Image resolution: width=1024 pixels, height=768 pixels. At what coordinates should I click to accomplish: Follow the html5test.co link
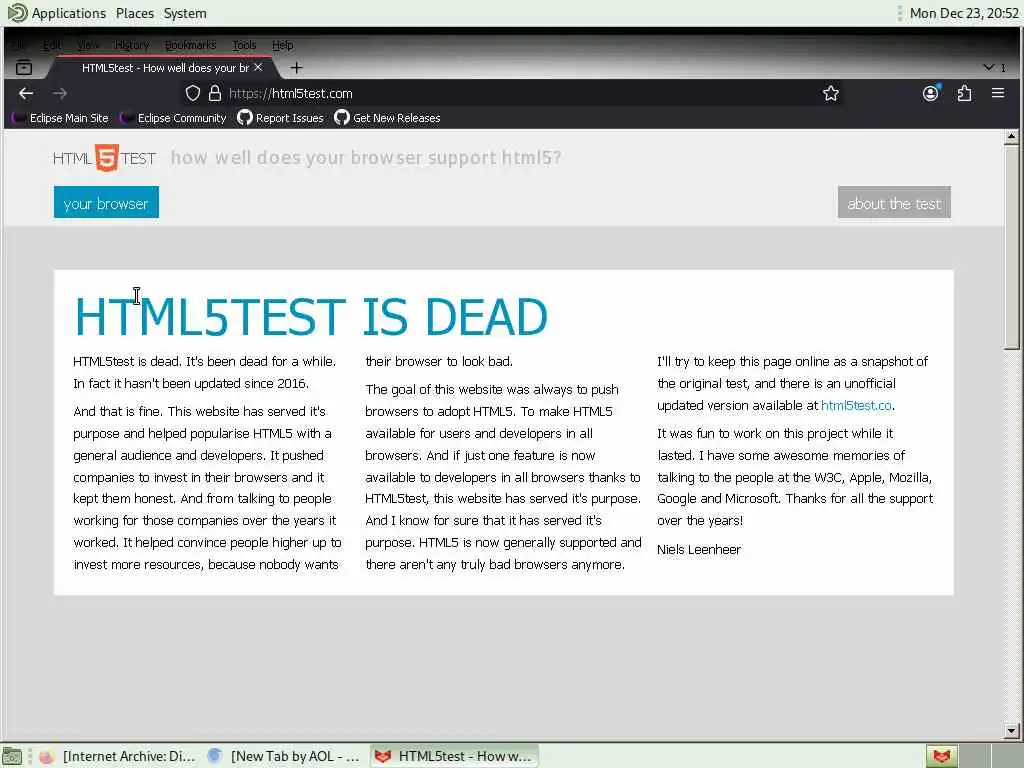856,406
